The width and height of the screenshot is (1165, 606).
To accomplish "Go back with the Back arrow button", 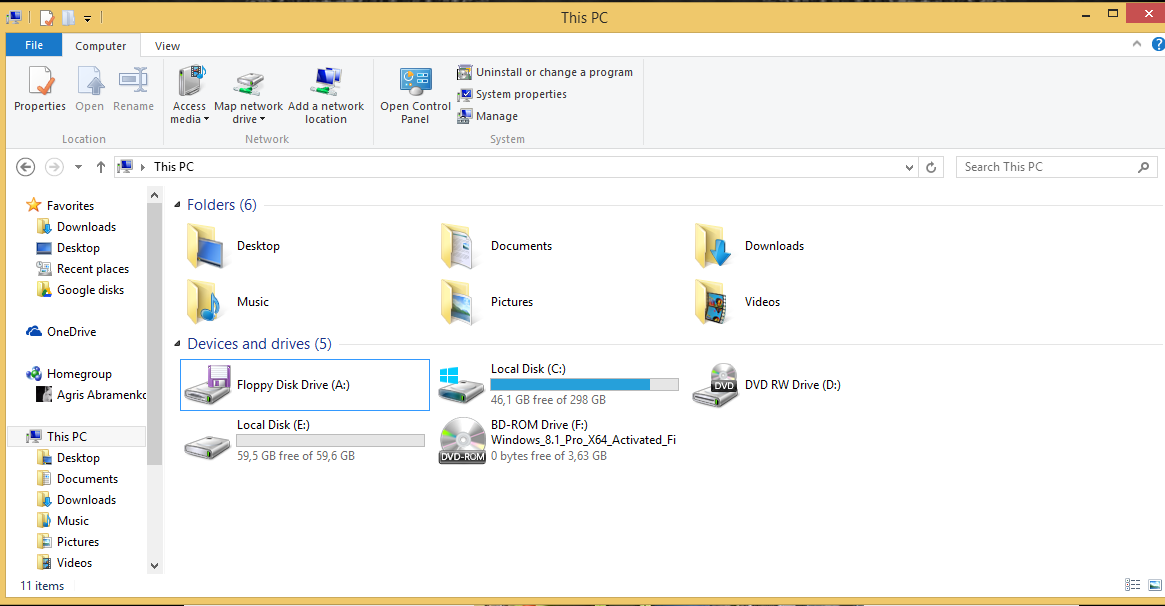I will coord(26,167).
